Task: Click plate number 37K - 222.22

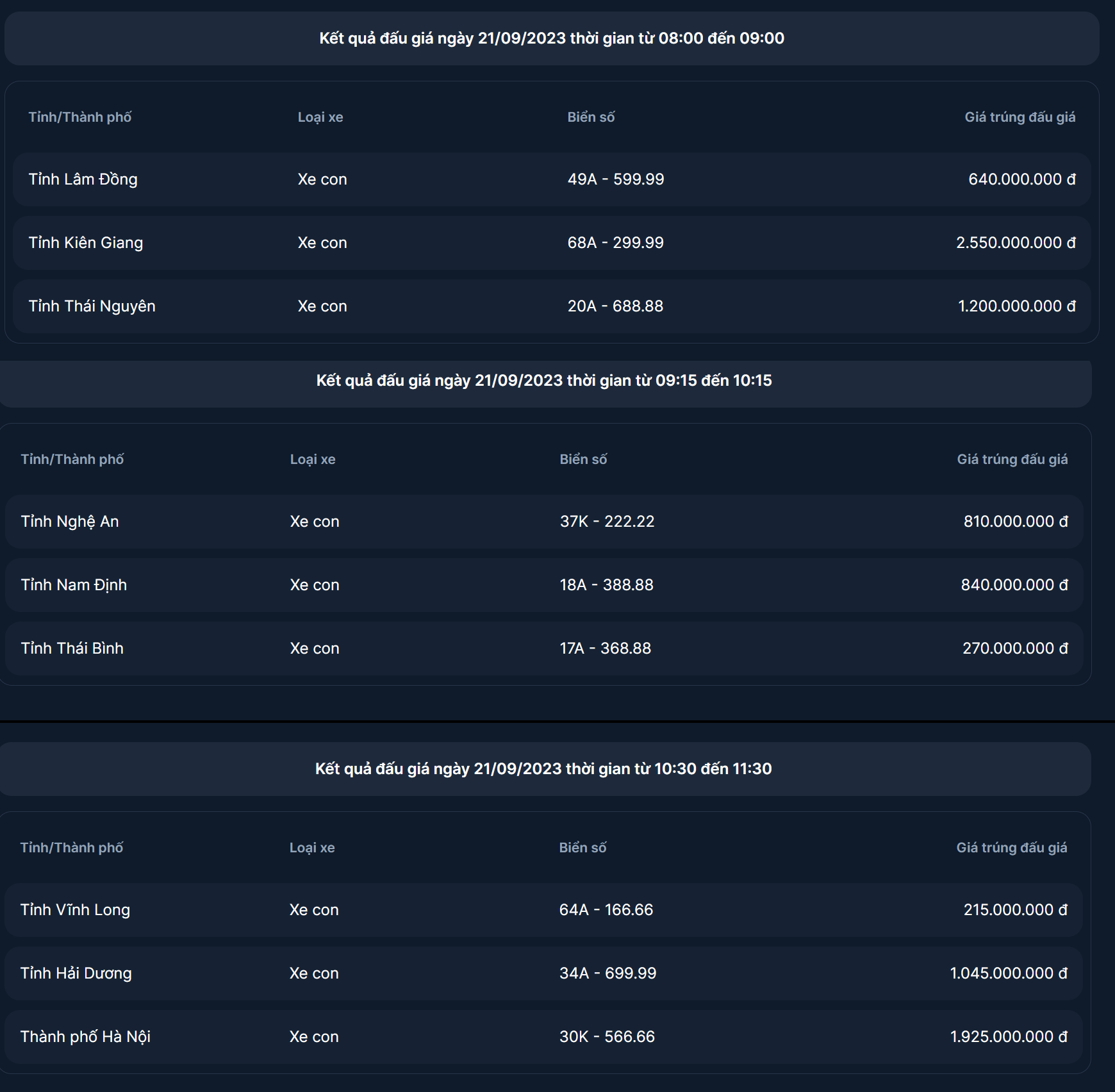Action: coord(607,522)
